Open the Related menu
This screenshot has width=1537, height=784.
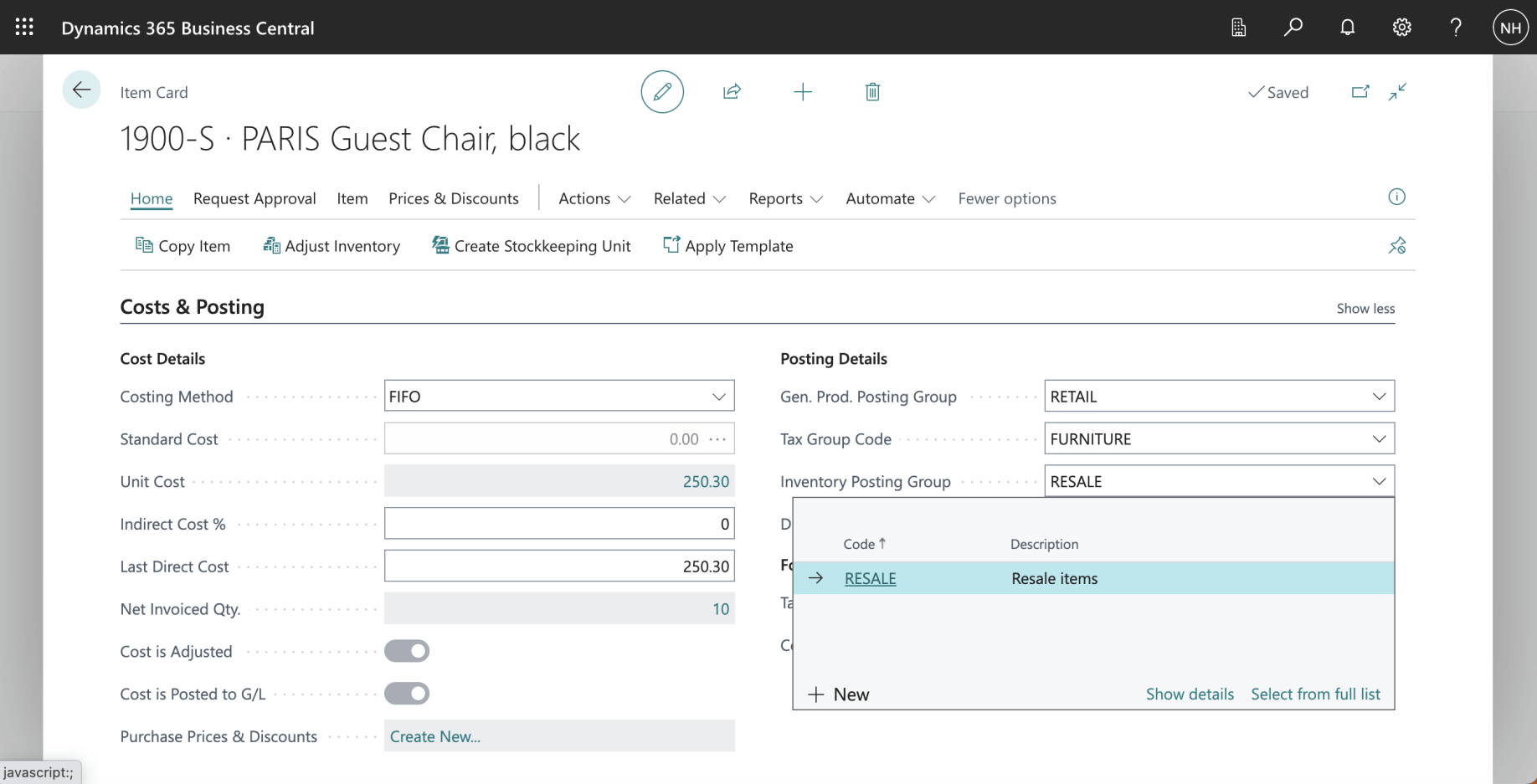(x=689, y=198)
